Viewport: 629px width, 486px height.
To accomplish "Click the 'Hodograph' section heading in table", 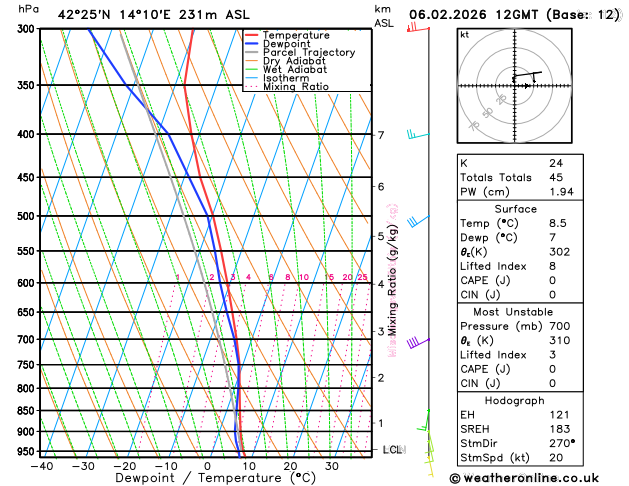I will pos(514,401).
